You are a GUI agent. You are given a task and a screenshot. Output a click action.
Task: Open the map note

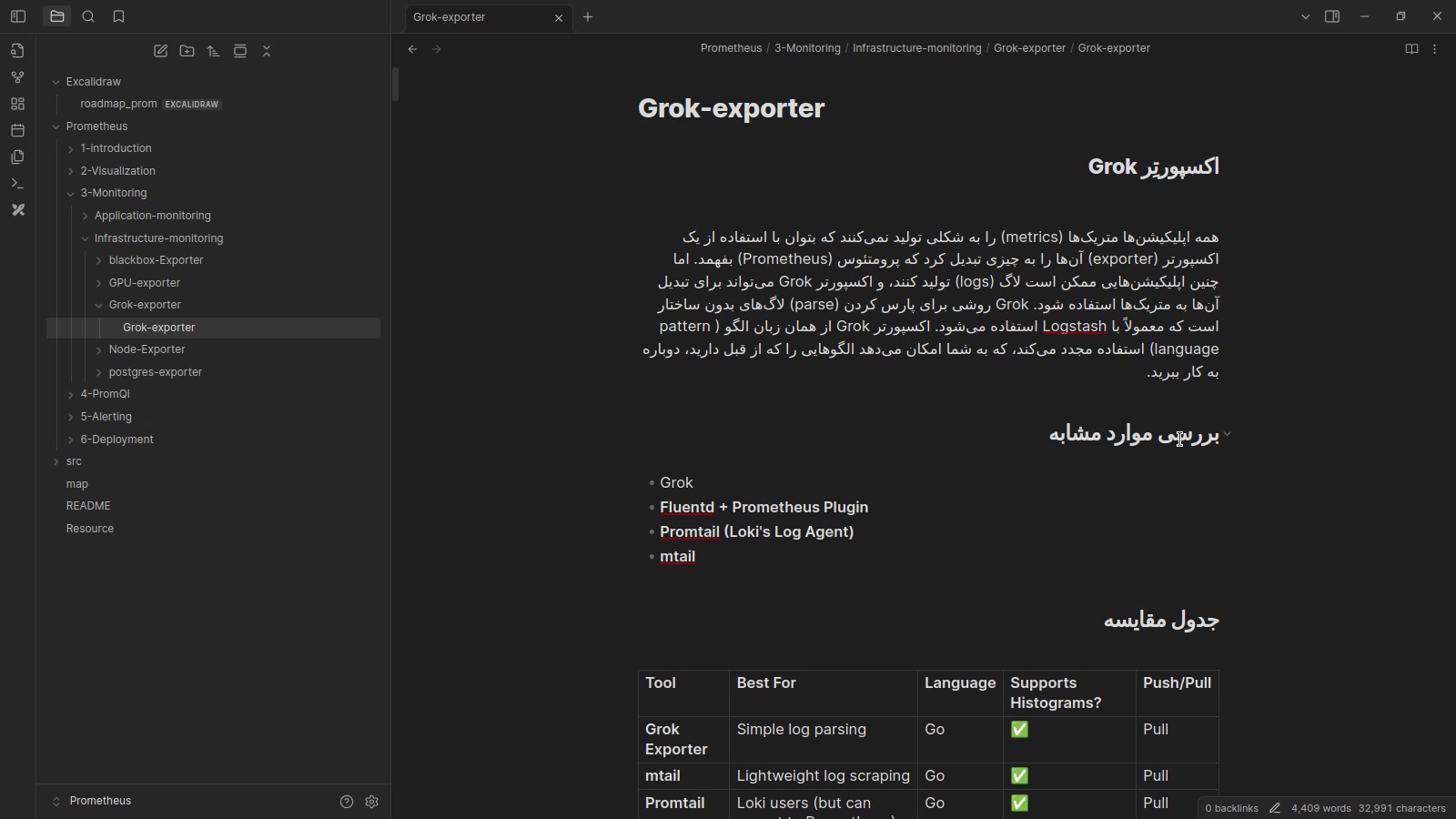point(213,484)
